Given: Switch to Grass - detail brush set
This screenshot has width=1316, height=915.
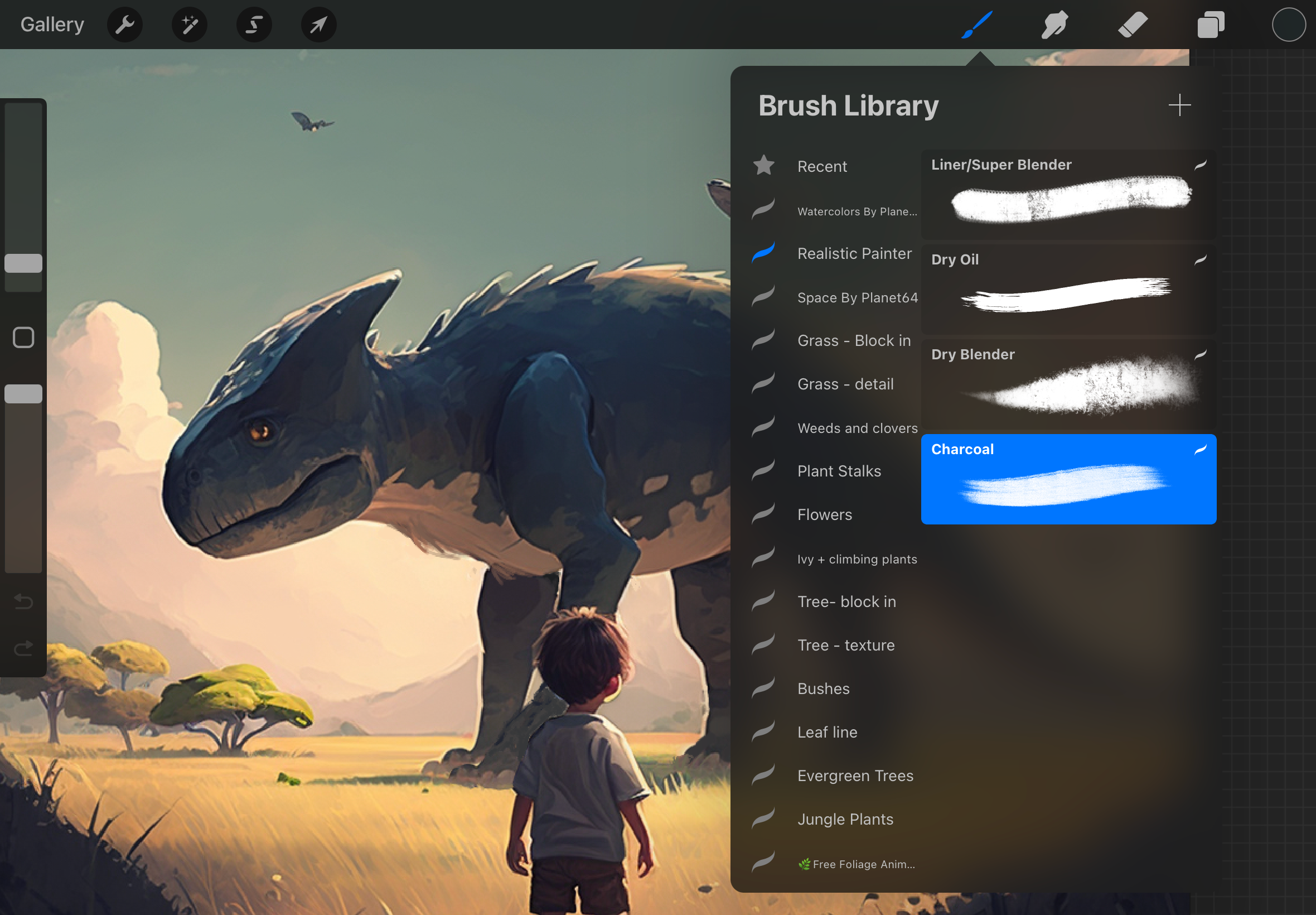Looking at the screenshot, I should point(844,384).
